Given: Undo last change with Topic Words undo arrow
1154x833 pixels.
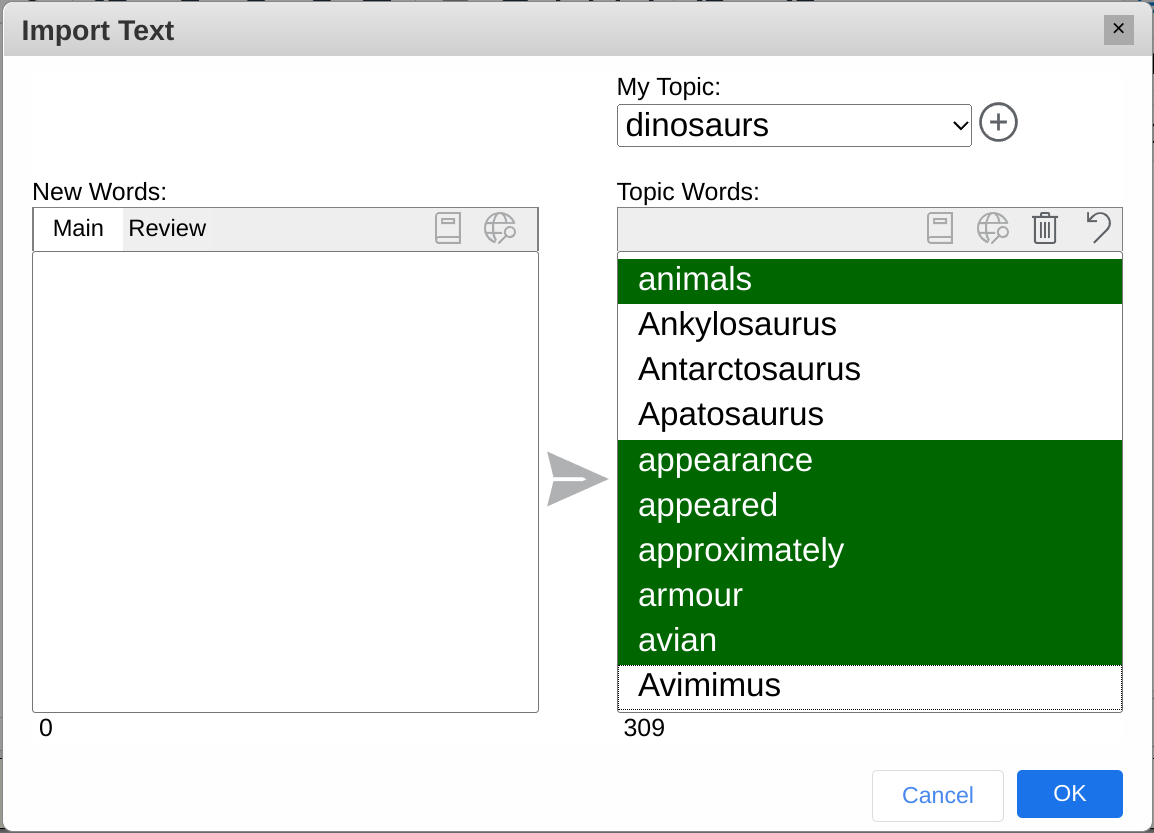Looking at the screenshot, I should [1098, 227].
